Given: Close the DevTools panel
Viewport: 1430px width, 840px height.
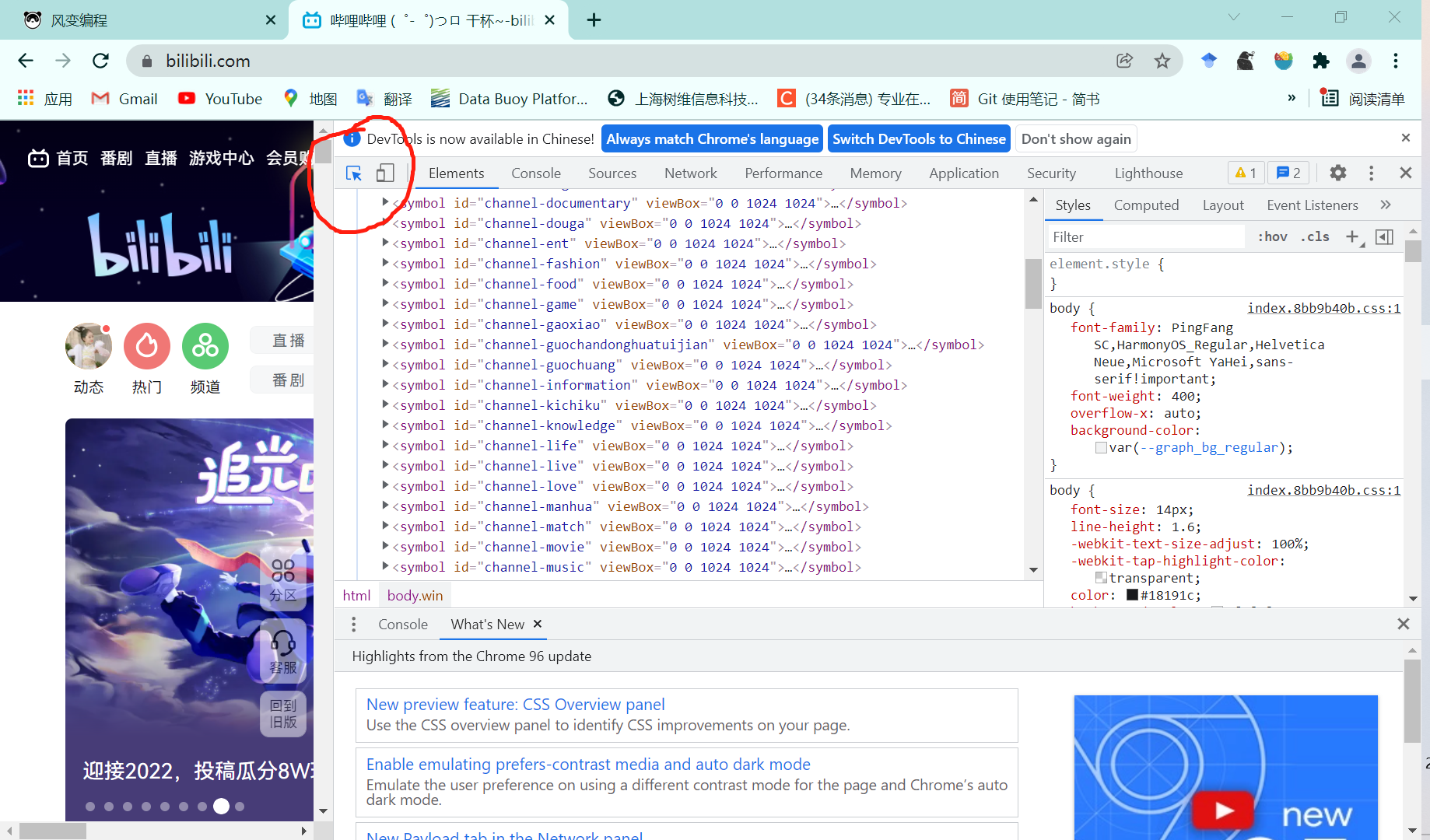Looking at the screenshot, I should point(1406,173).
